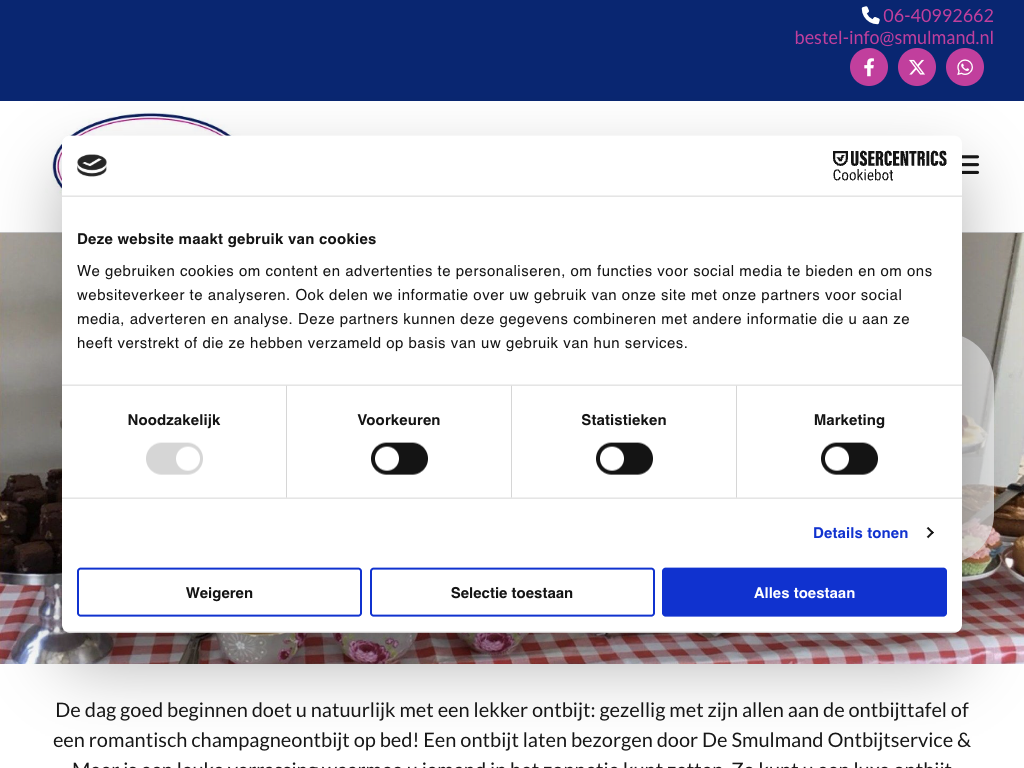The width and height of the screenshot is (1024, 768).
Task: Call phone number 06-40992662
Action: click(x=938, y=15)
